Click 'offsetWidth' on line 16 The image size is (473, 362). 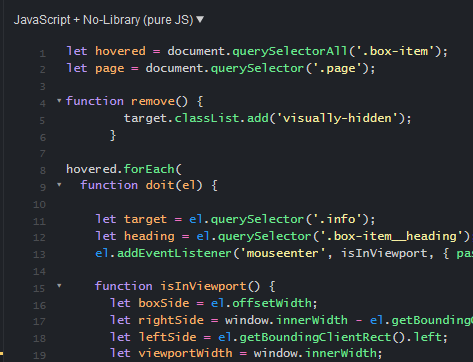272,303
